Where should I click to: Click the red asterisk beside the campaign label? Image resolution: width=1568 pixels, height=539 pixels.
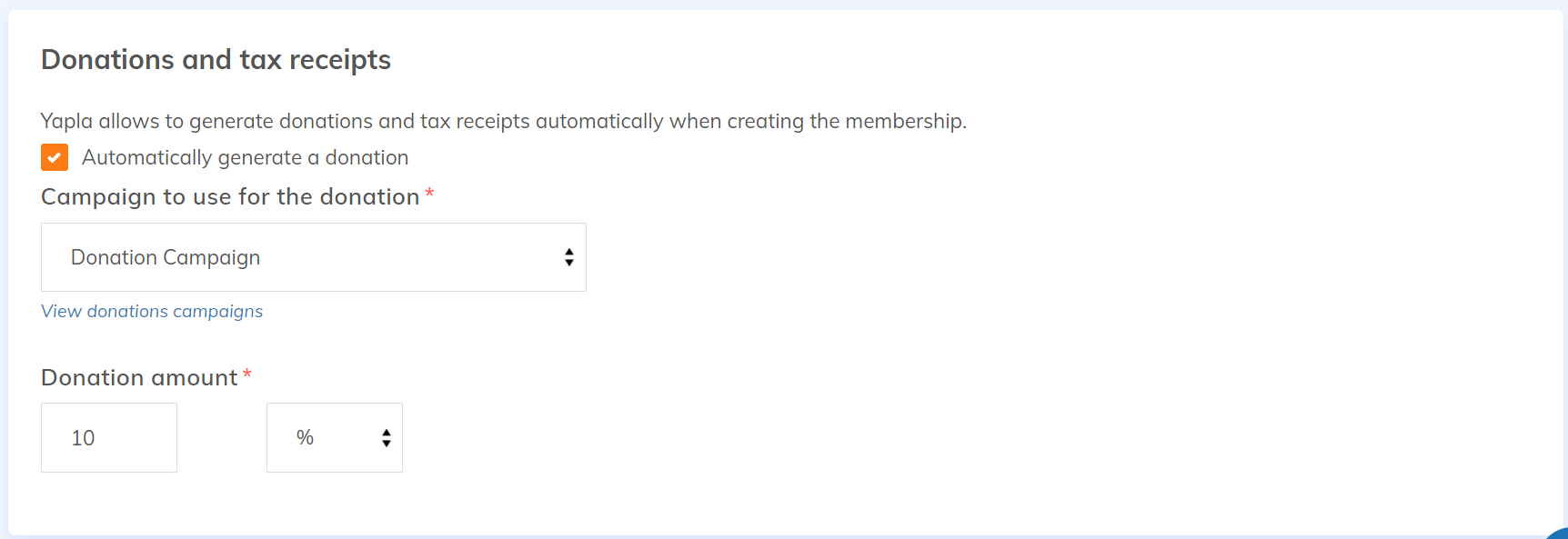pos(429,194)
